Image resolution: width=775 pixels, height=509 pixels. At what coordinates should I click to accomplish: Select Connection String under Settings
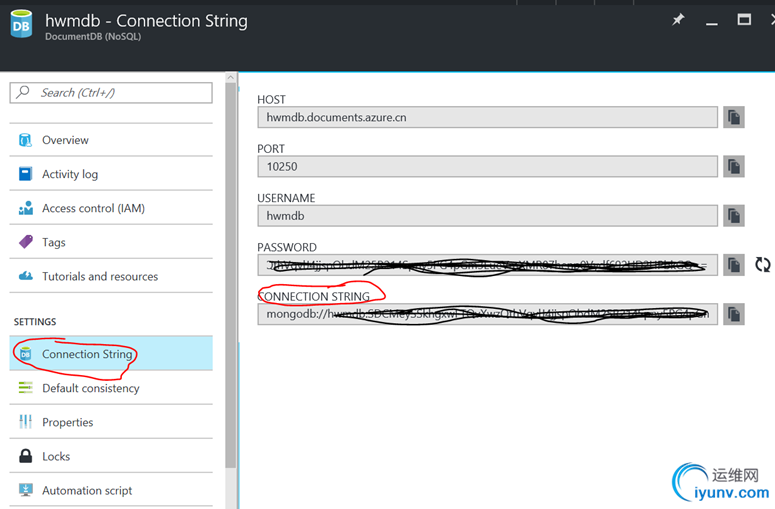(x=111, y=353)
